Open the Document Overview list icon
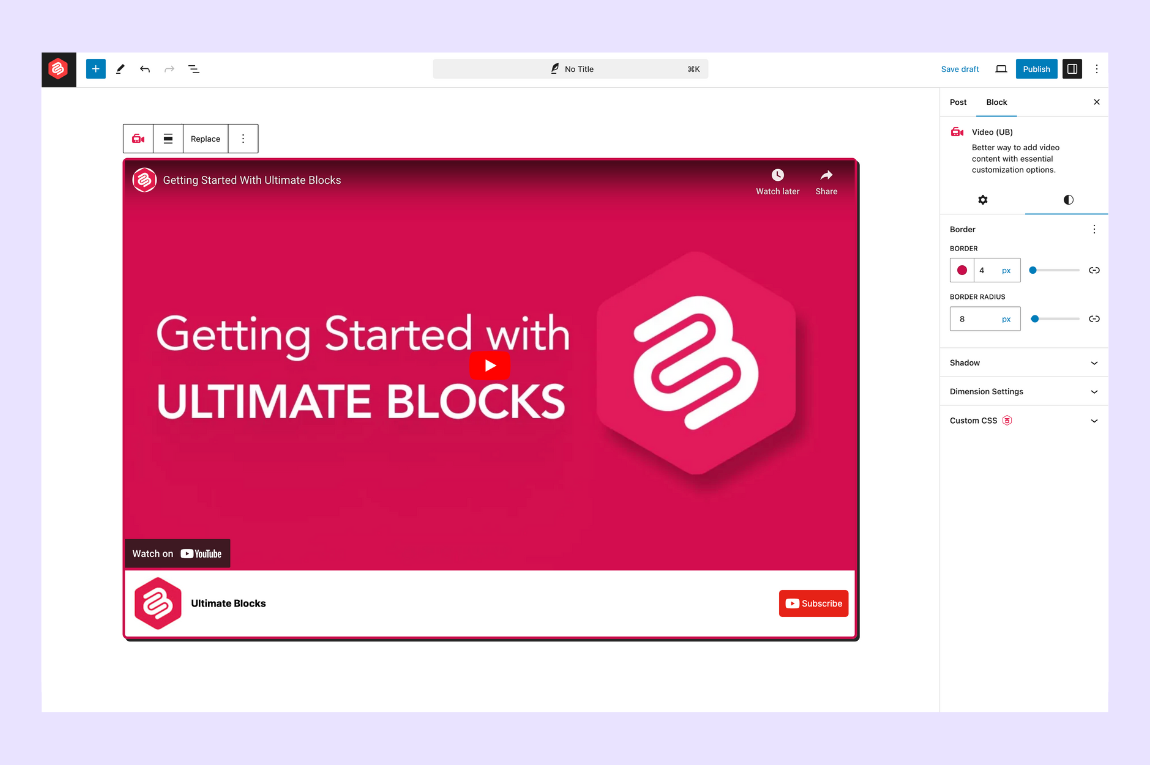 point(194,69)
